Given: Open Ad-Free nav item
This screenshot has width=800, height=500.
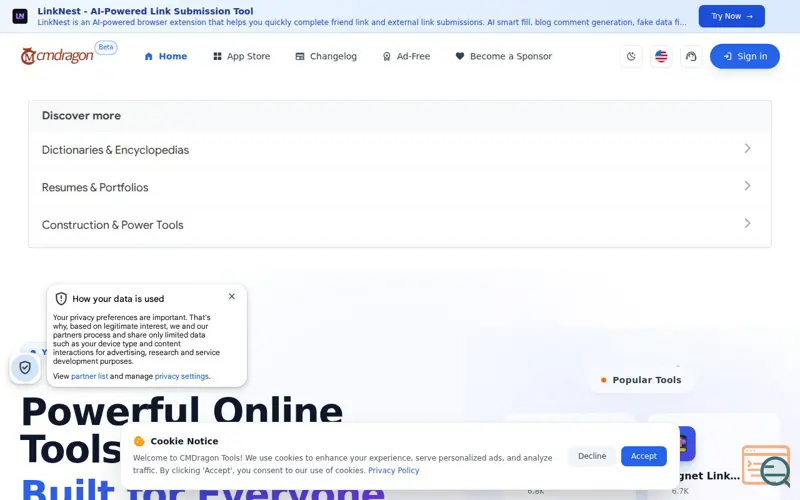Looking at the screenshot, I should coord(407,56).
